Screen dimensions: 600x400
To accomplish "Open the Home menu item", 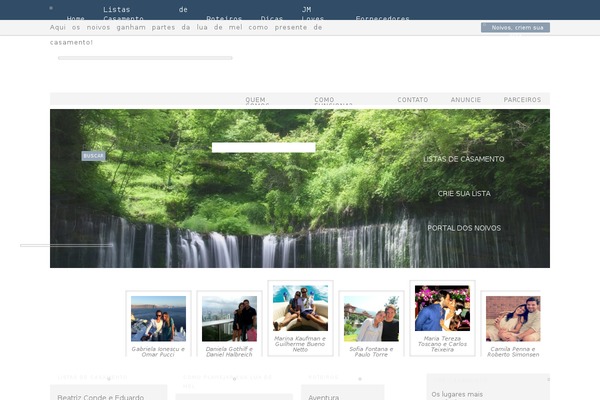I will point(75,19).
